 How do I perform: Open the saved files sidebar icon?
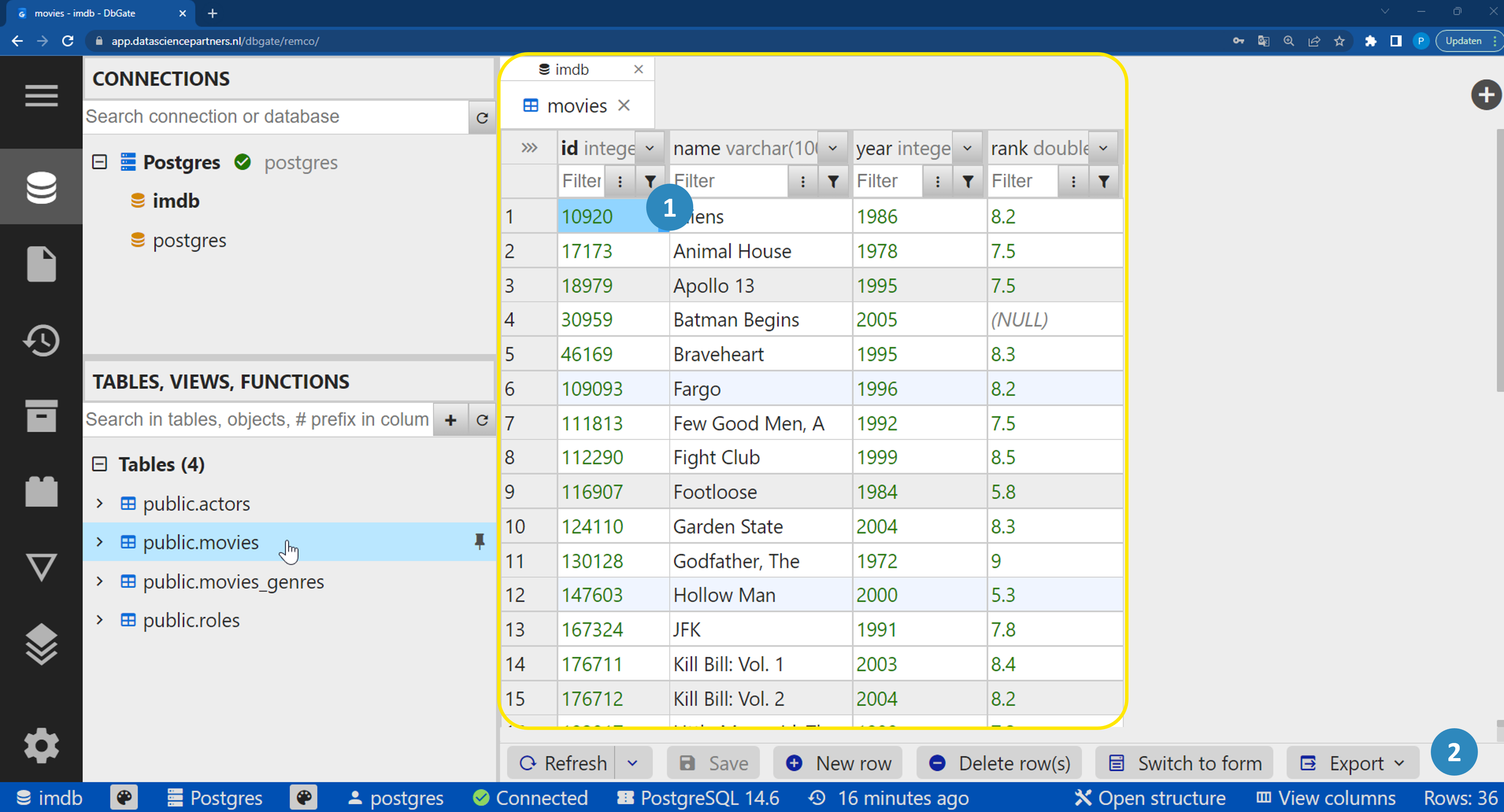click(x=41, y=264)
